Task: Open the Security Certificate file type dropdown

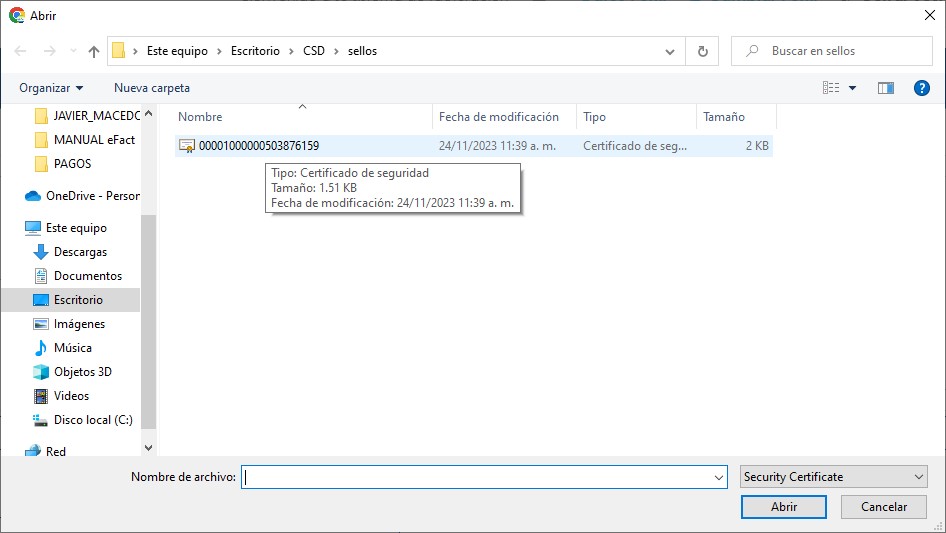Action: [834, 477]
